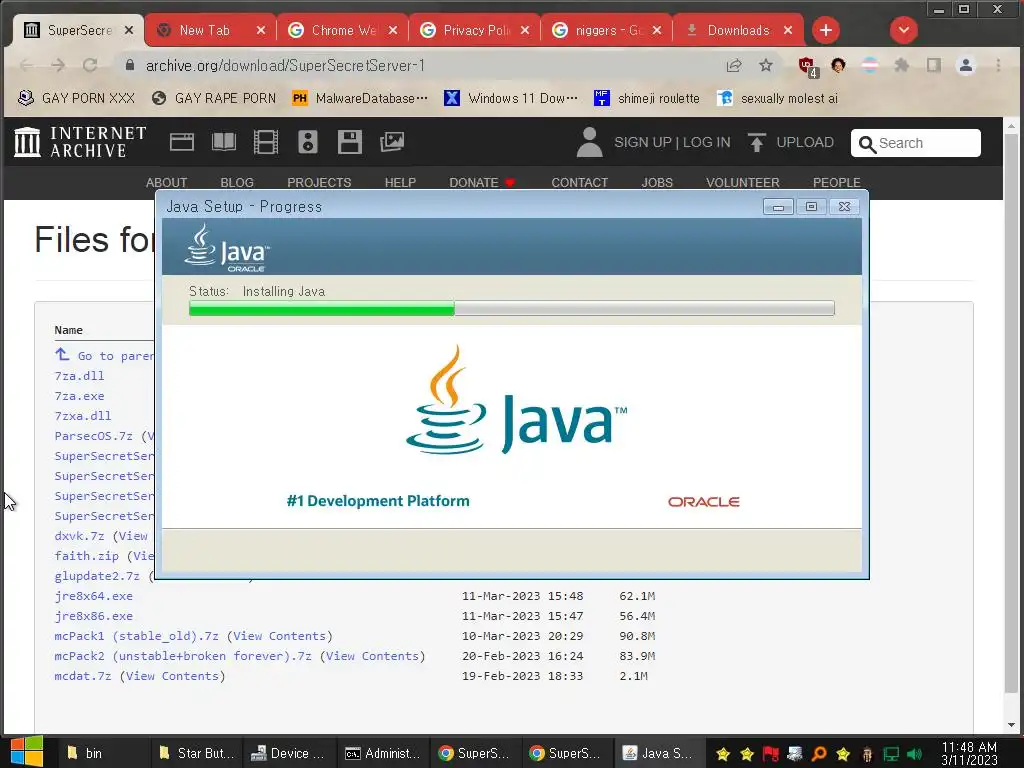Click the user silhouette icon in Archive header
Viewport: 1024px width, 768px height.
pyautogui.click(x=589, y=142)
